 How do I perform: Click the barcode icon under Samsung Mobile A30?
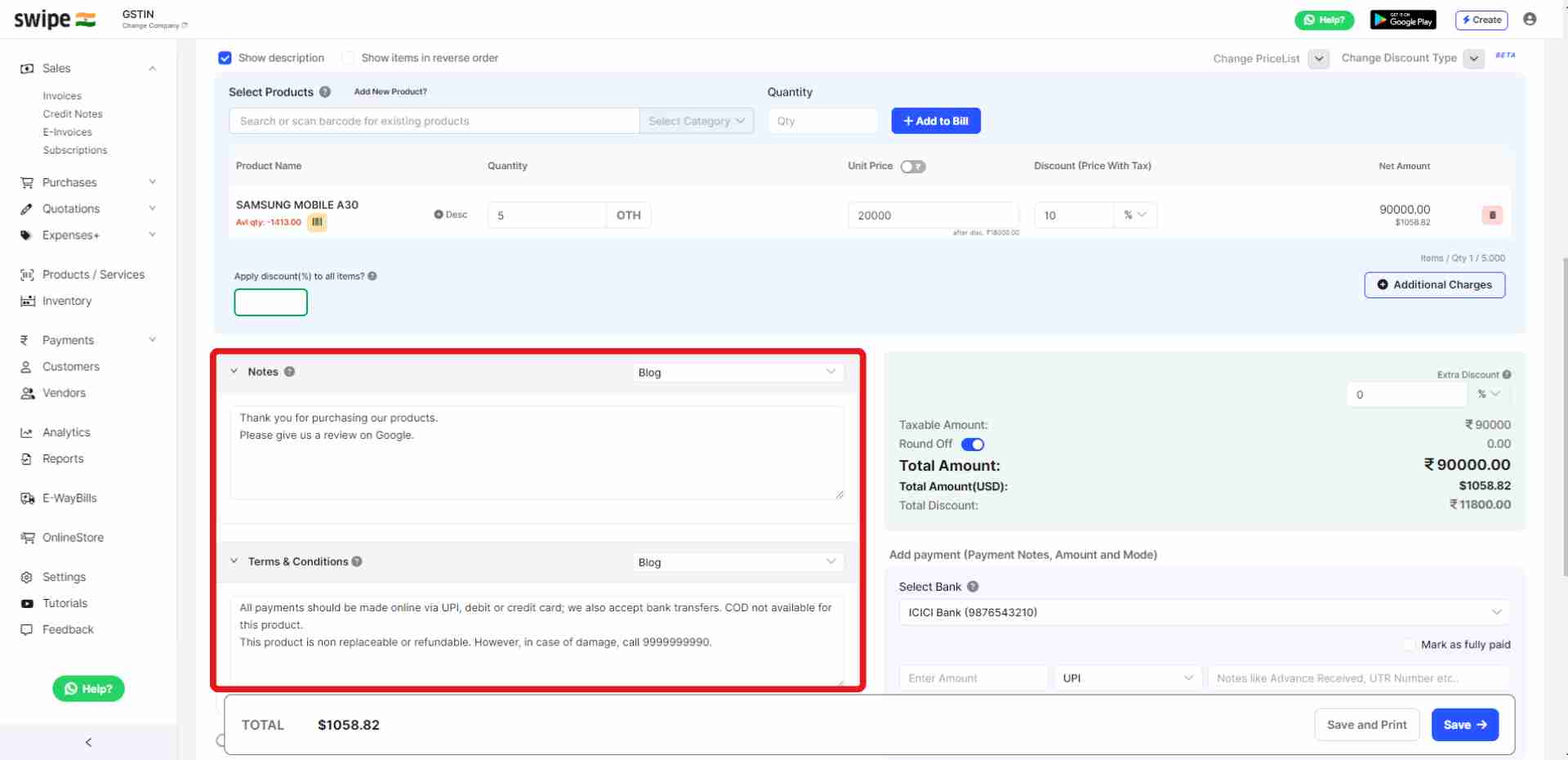[317, 221]
